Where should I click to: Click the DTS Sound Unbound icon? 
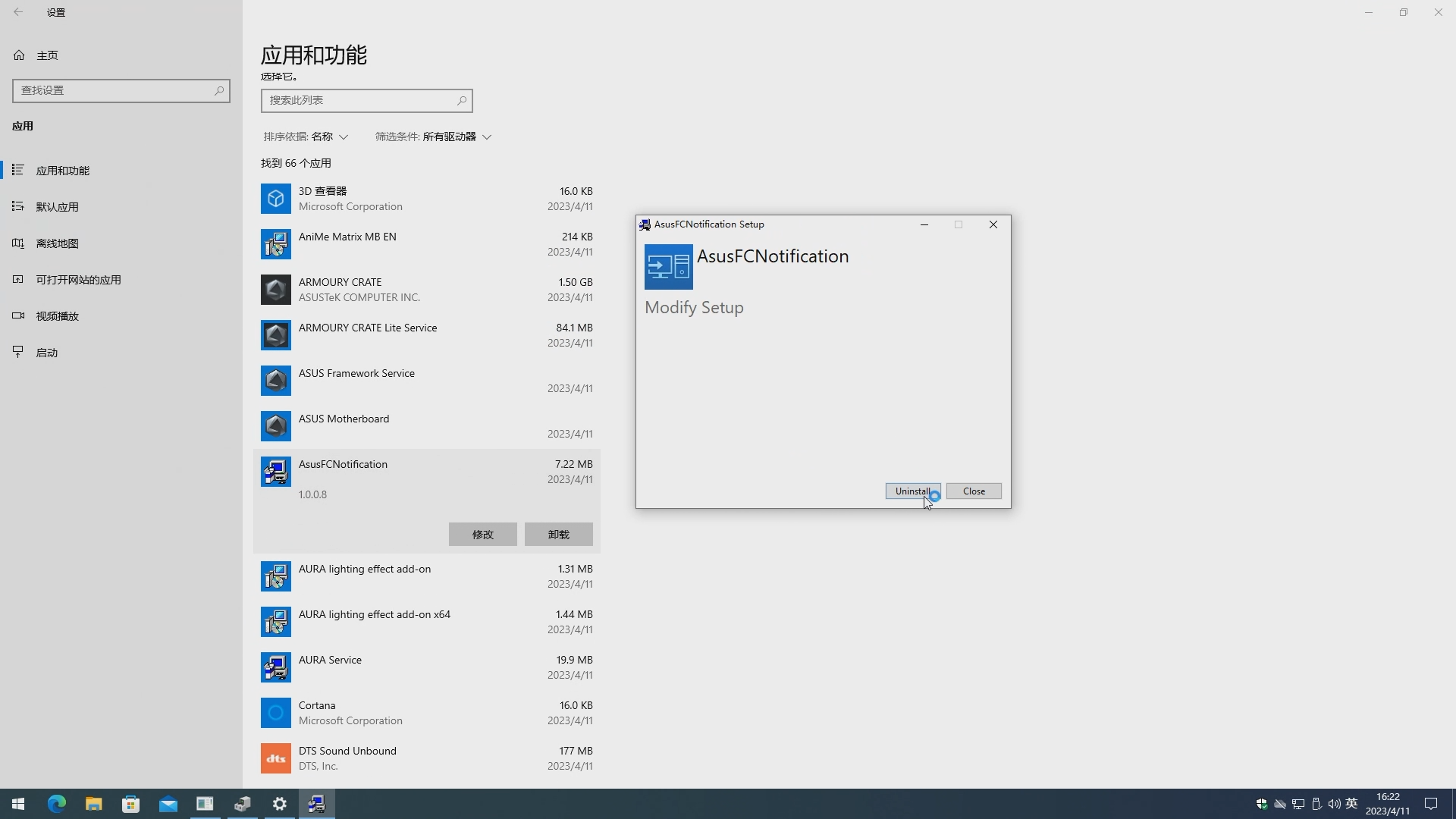coord(275,758)
